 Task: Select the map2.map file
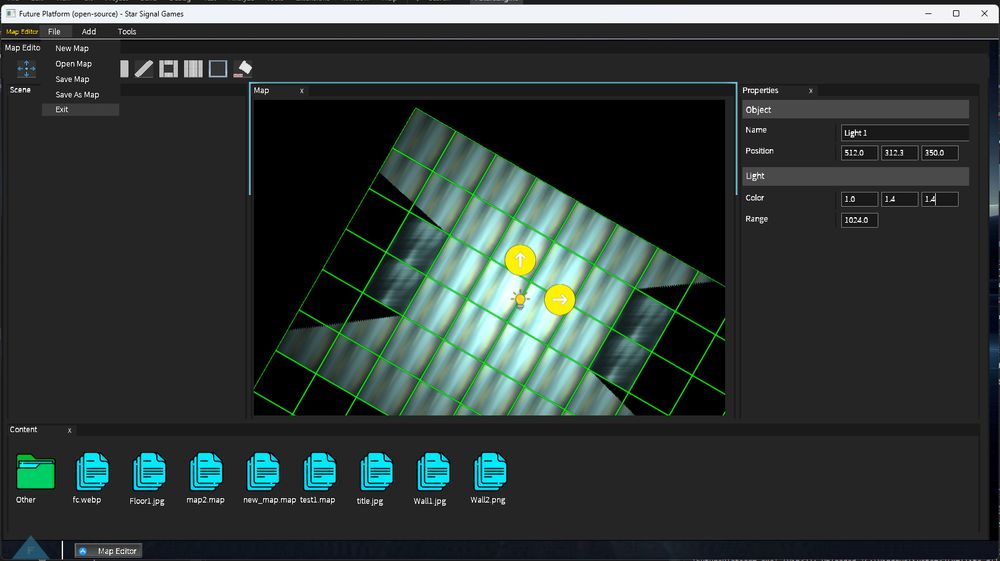(206, 471)
